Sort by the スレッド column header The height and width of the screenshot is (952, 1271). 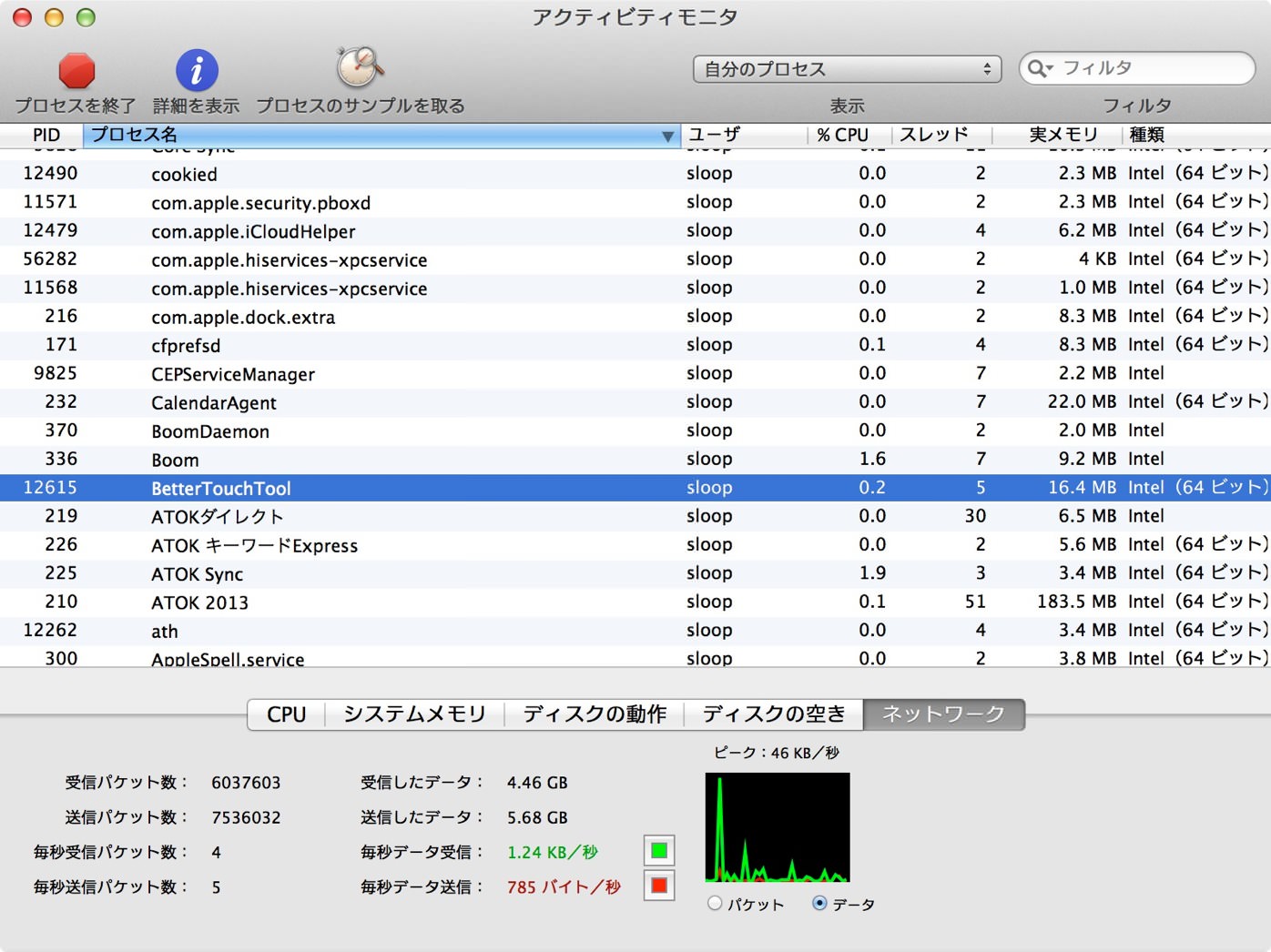pos(941,135)
